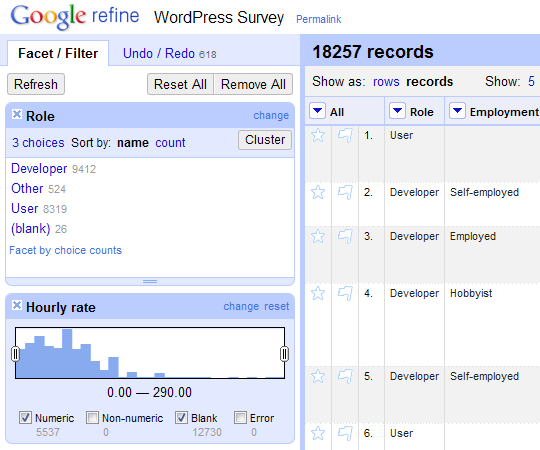Select the Facet / Filter tab

(x=58, y=54)
